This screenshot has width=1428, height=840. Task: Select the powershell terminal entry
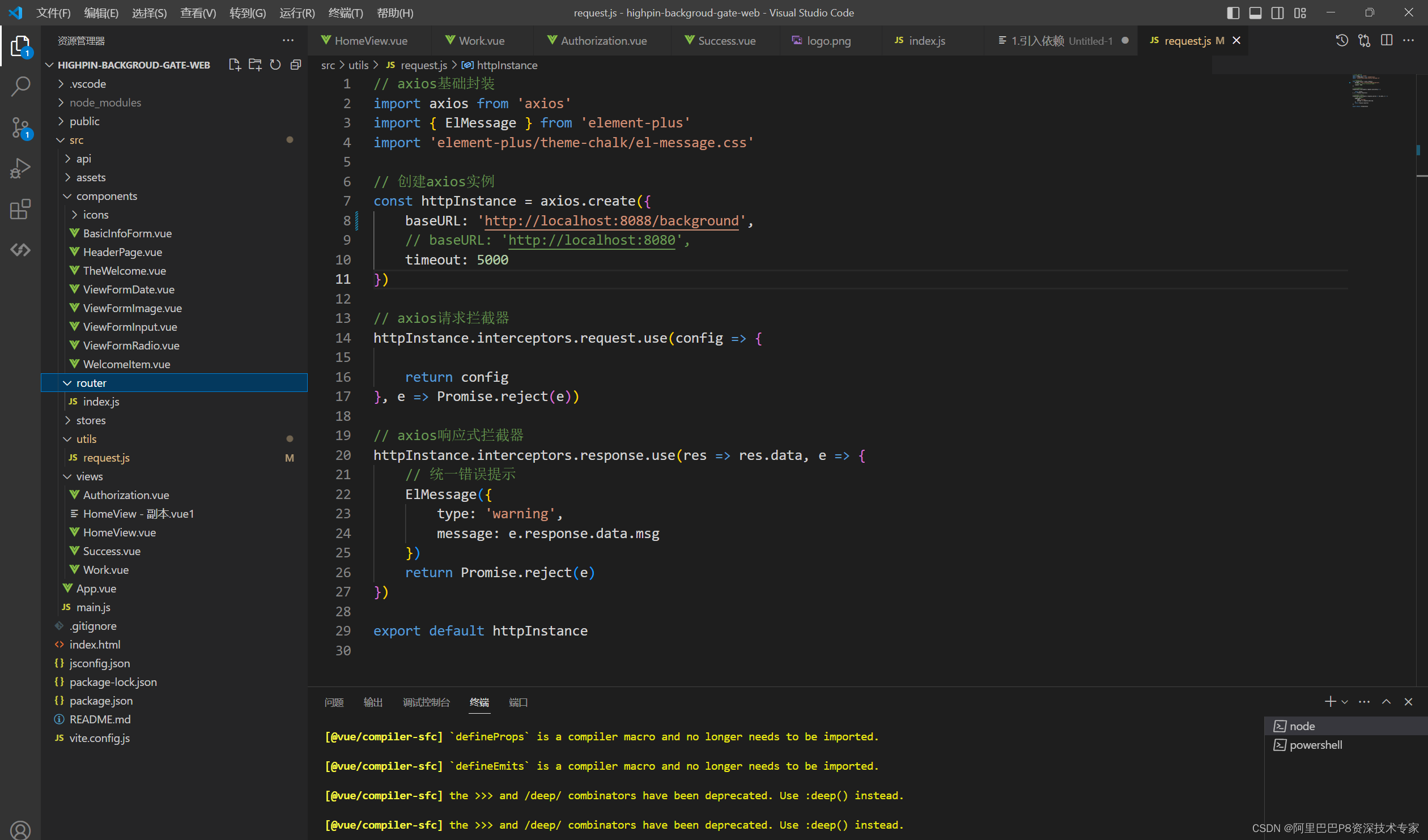tap(1315, 745)
